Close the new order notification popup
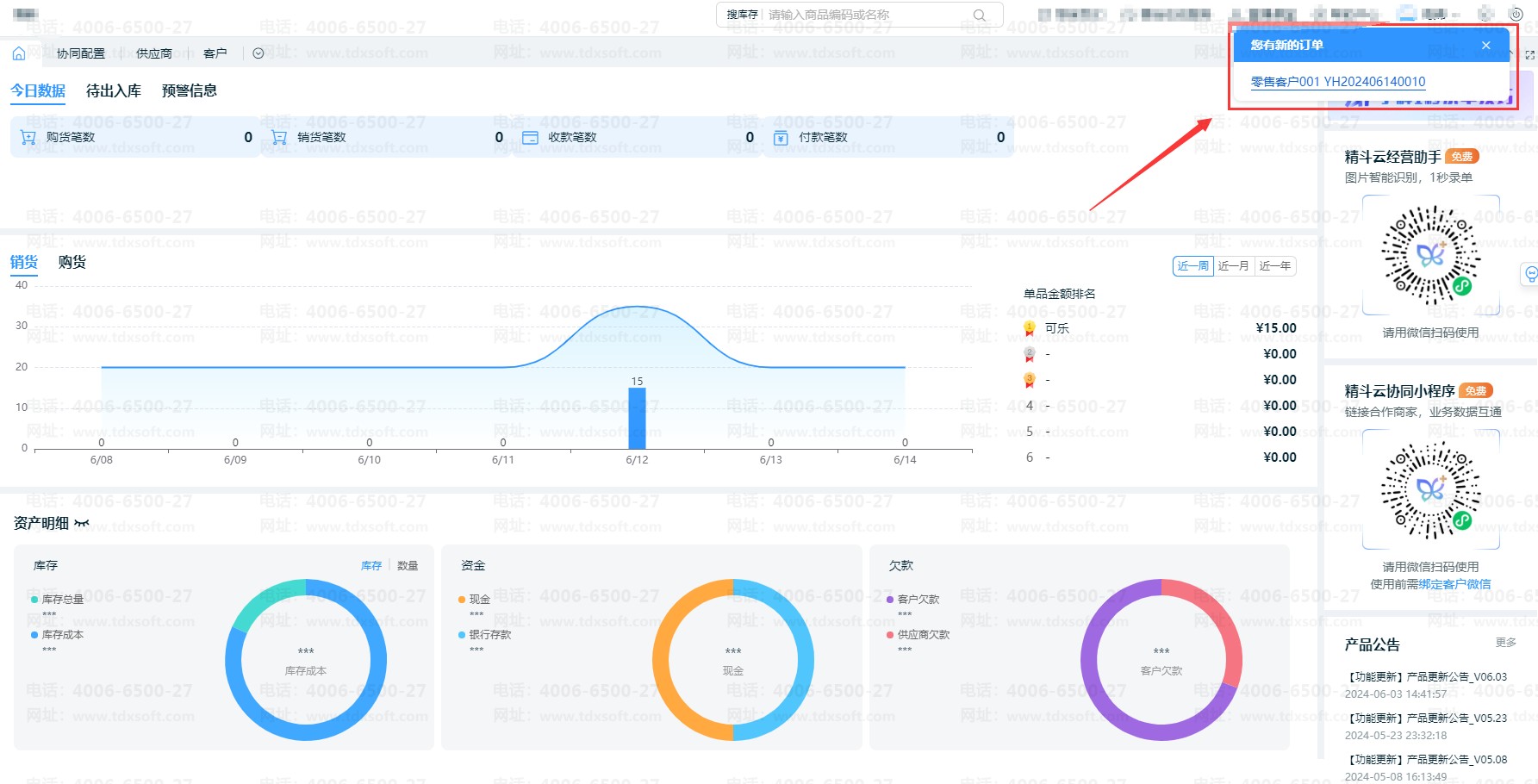 pos(1485,46)
